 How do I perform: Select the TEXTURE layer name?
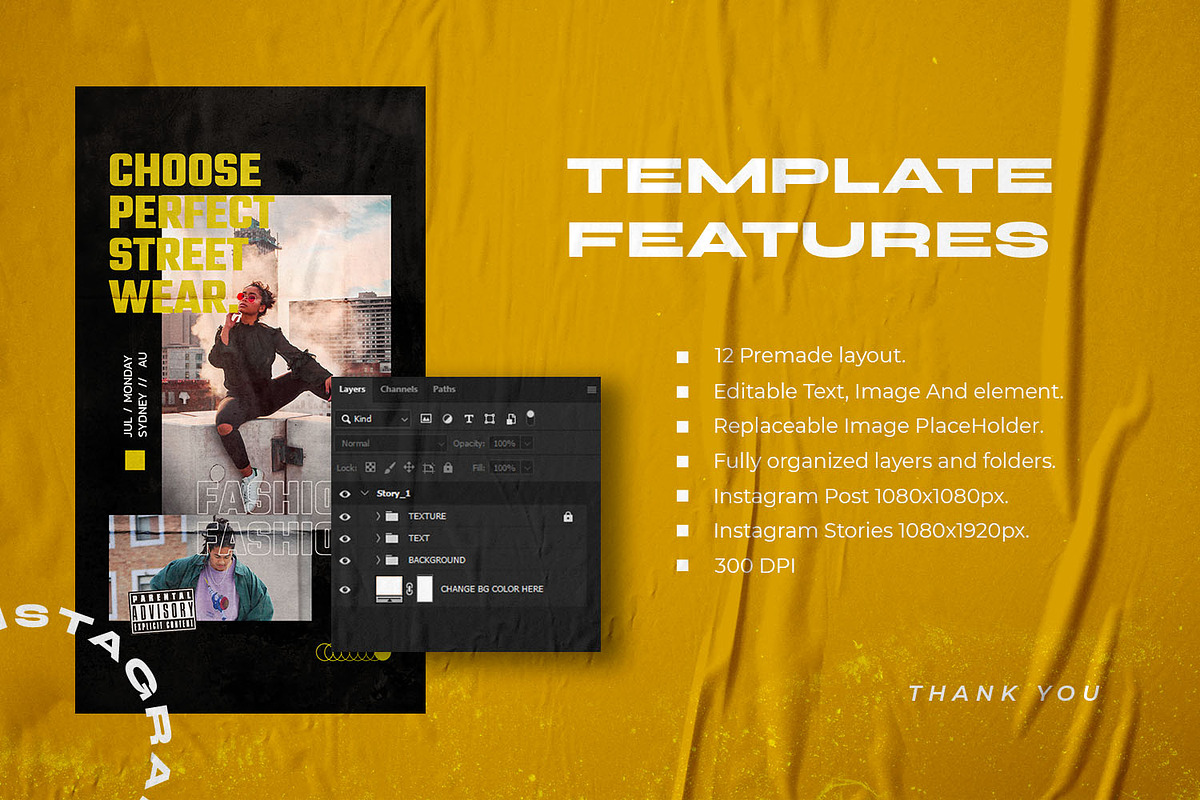click(x=427, y=516)
